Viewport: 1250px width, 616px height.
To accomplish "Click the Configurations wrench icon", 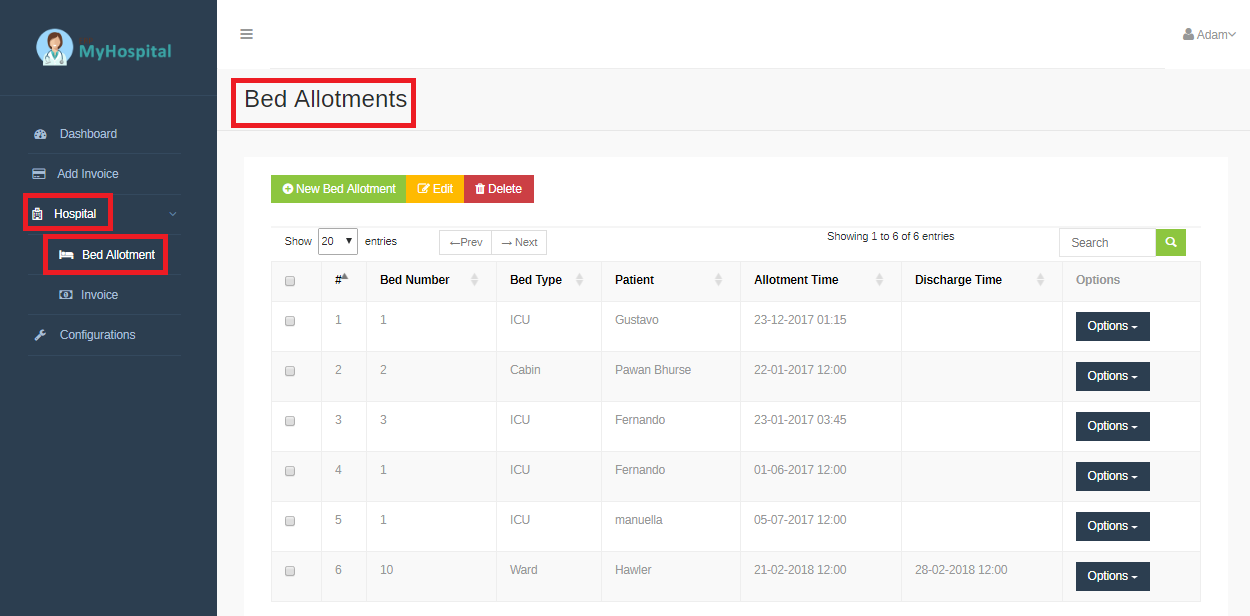I will tap(40, 335).
